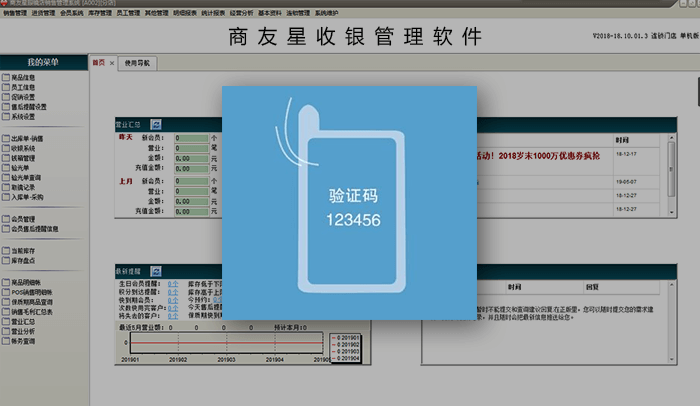This screenshot has height=406, width=700.
Task: Open the 库存管理 menu
Action: point(100,13)
